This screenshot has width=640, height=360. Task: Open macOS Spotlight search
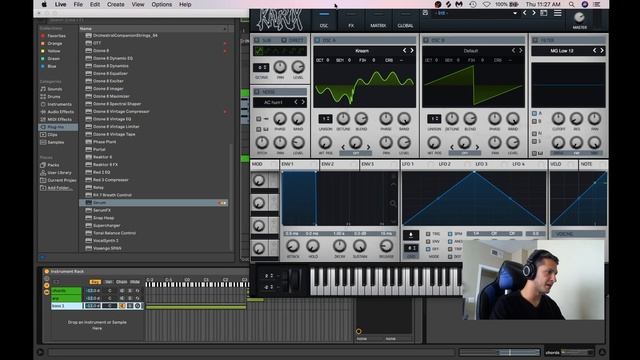pos(571,4)
